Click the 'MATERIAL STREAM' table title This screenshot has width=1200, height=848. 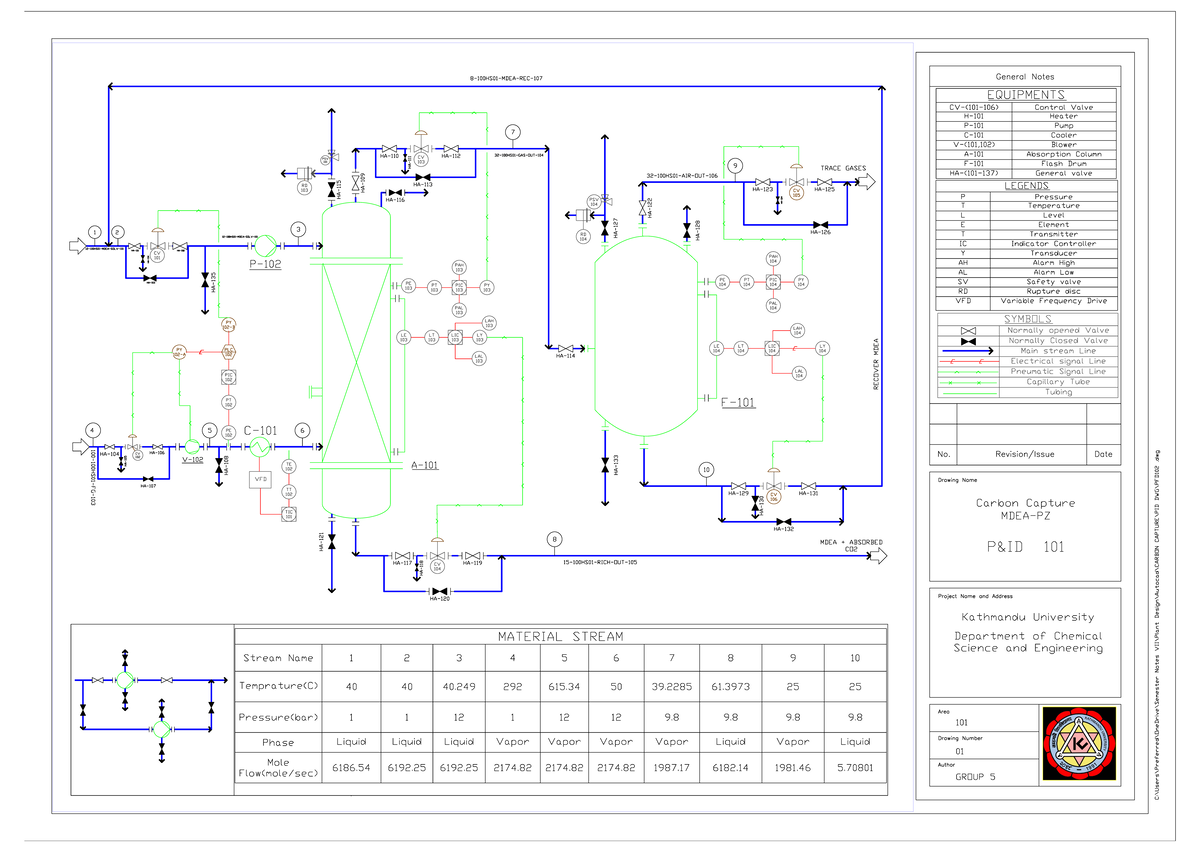pos(560,636)
